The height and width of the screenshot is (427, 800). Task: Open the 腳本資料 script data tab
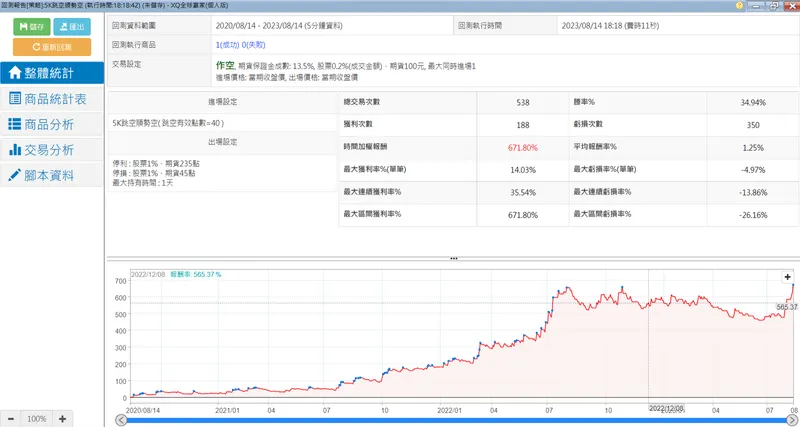52,175
